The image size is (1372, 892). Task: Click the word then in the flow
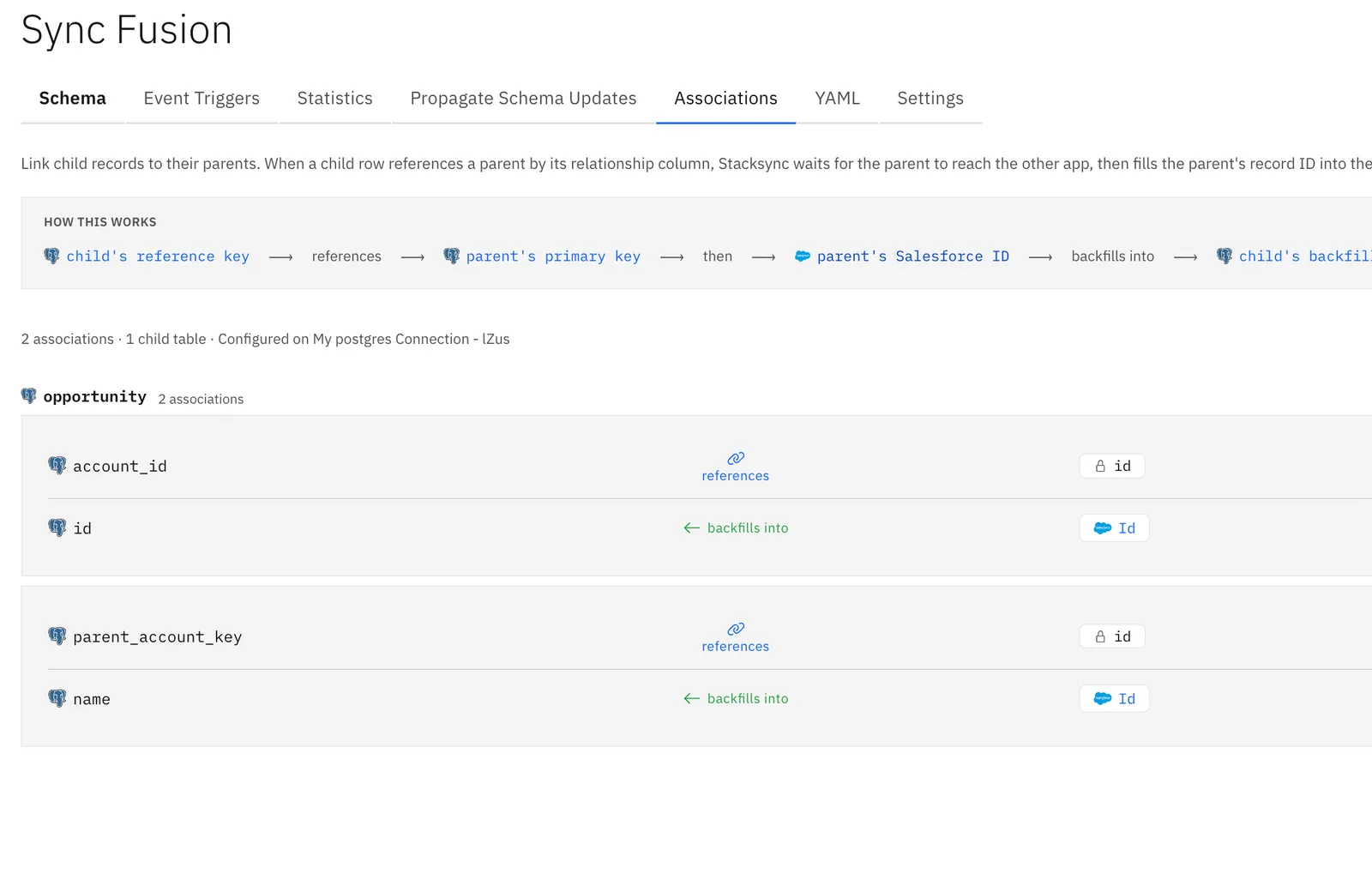718,256
